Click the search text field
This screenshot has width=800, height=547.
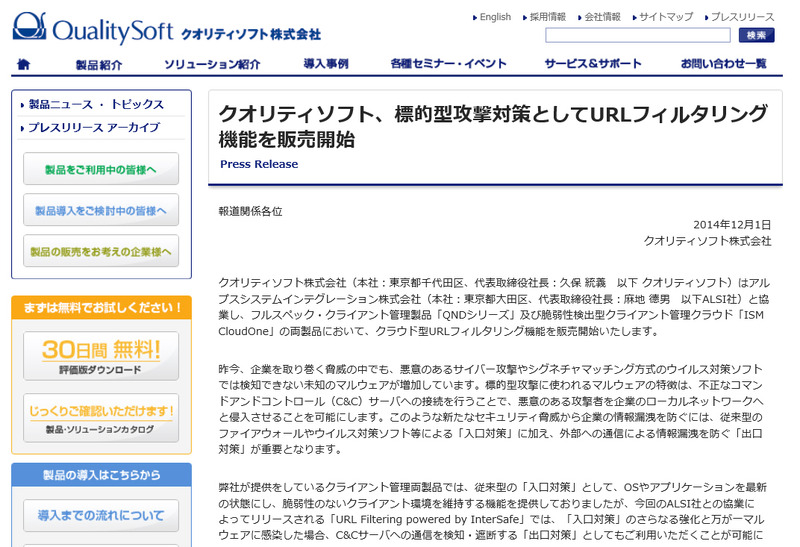(637, 35)
